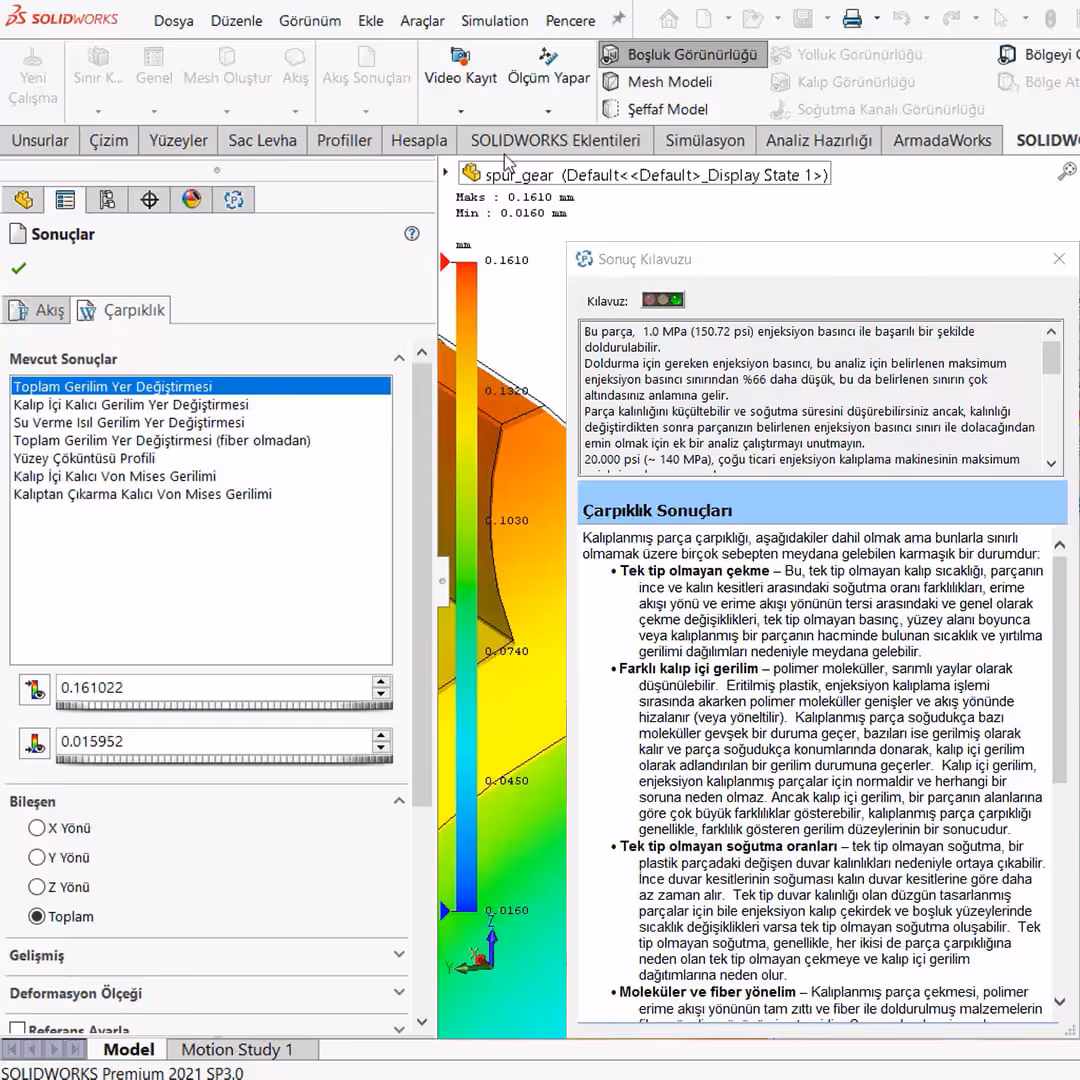Confirm results with the green checkmark
1080x1080 pixels.
[x=19, y=268]
